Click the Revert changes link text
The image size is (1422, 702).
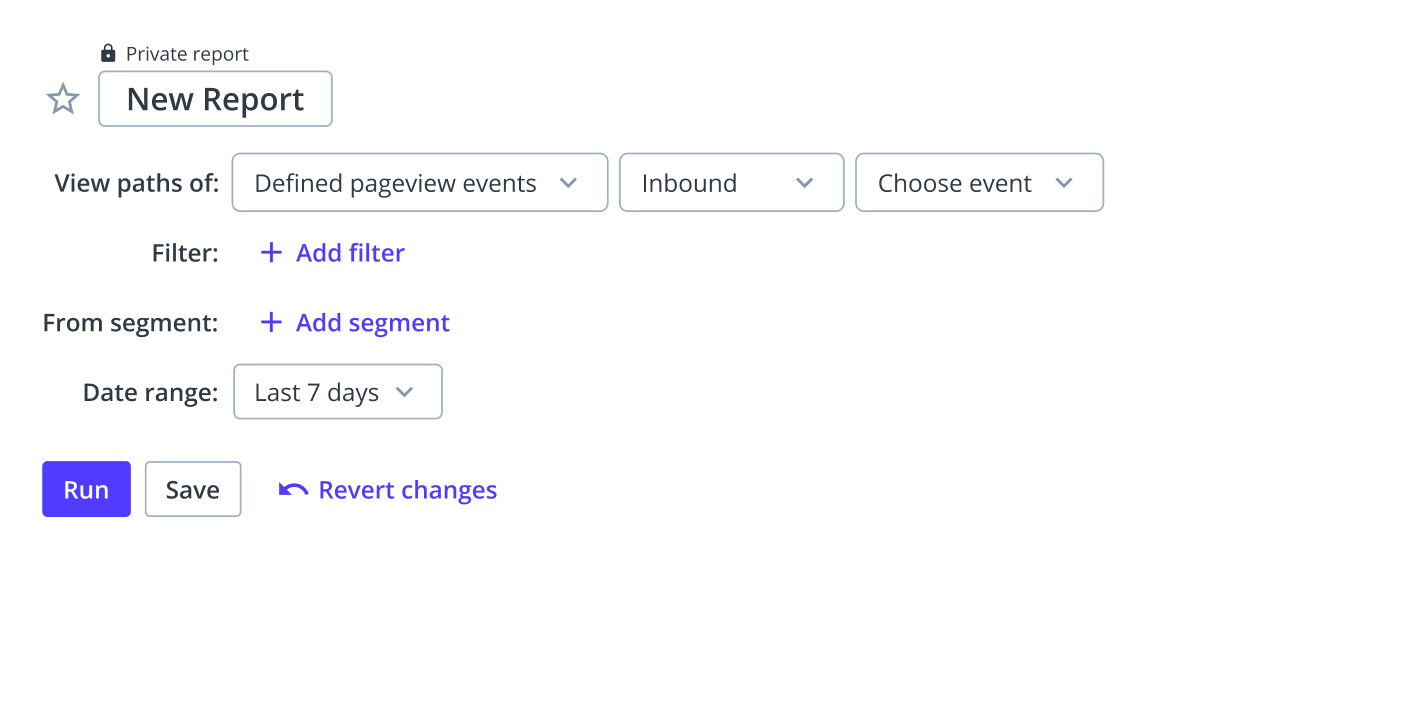coord(408,490)
